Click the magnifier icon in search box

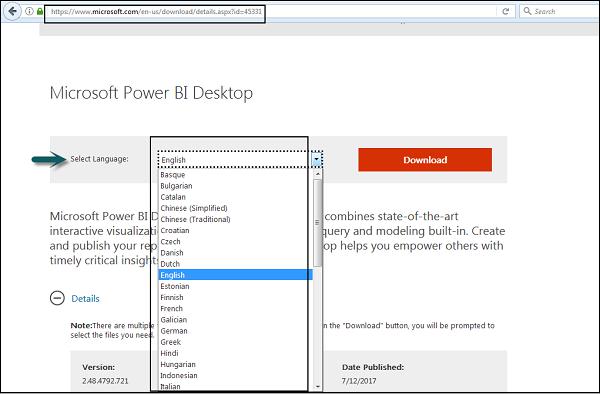click(527, 11)
